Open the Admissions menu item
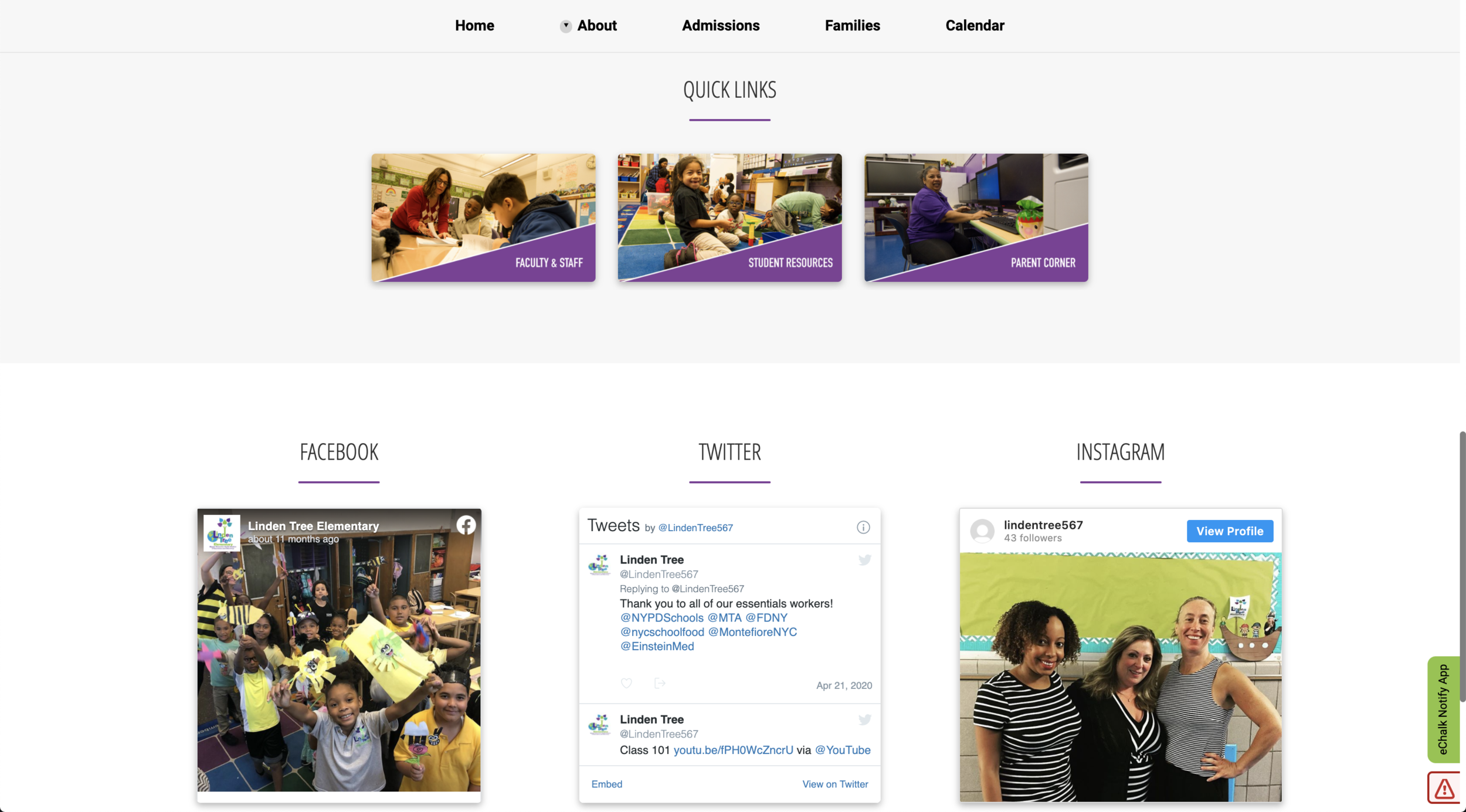Screen dimensions: 1466x812 tap(721, 26)
